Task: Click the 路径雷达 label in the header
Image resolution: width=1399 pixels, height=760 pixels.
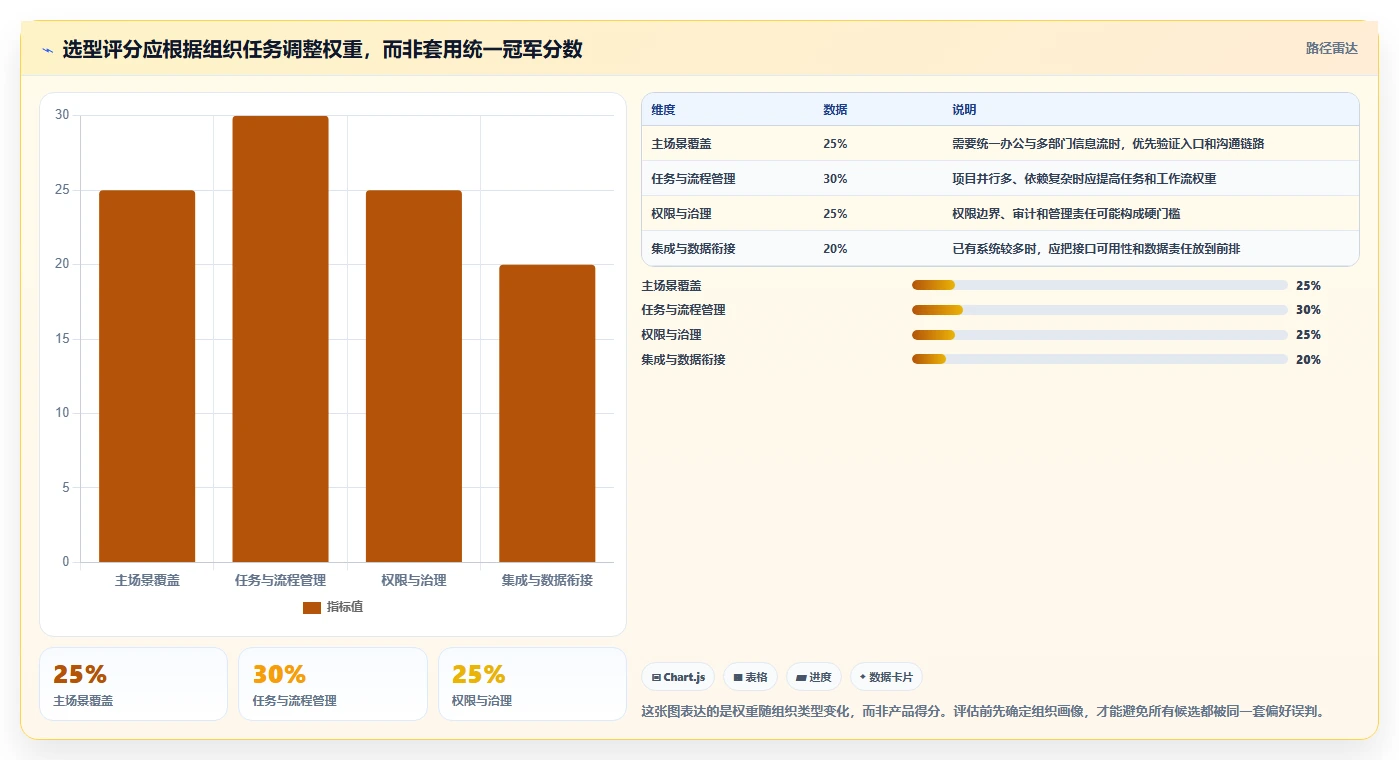Action: [x=1331, y=48]
